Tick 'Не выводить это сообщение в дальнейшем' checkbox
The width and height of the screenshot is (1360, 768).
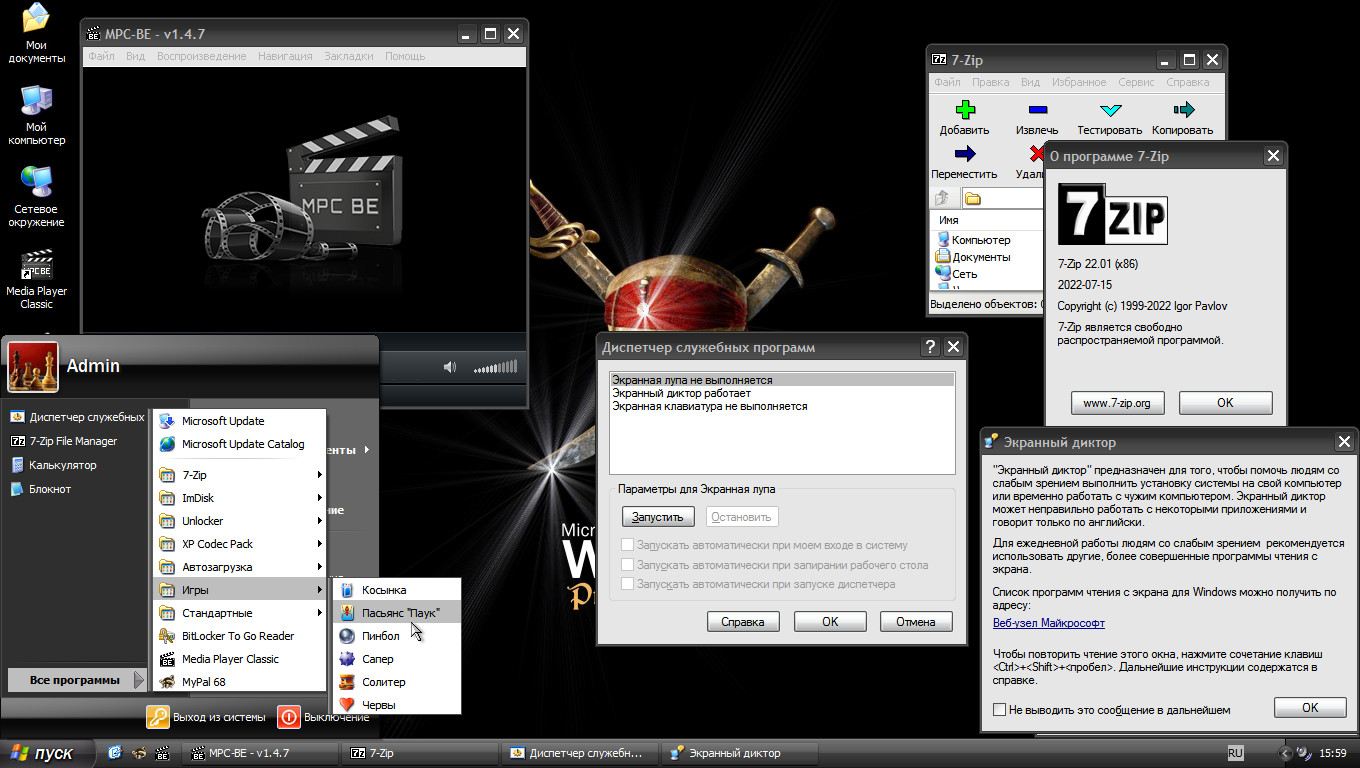[999, 710]
